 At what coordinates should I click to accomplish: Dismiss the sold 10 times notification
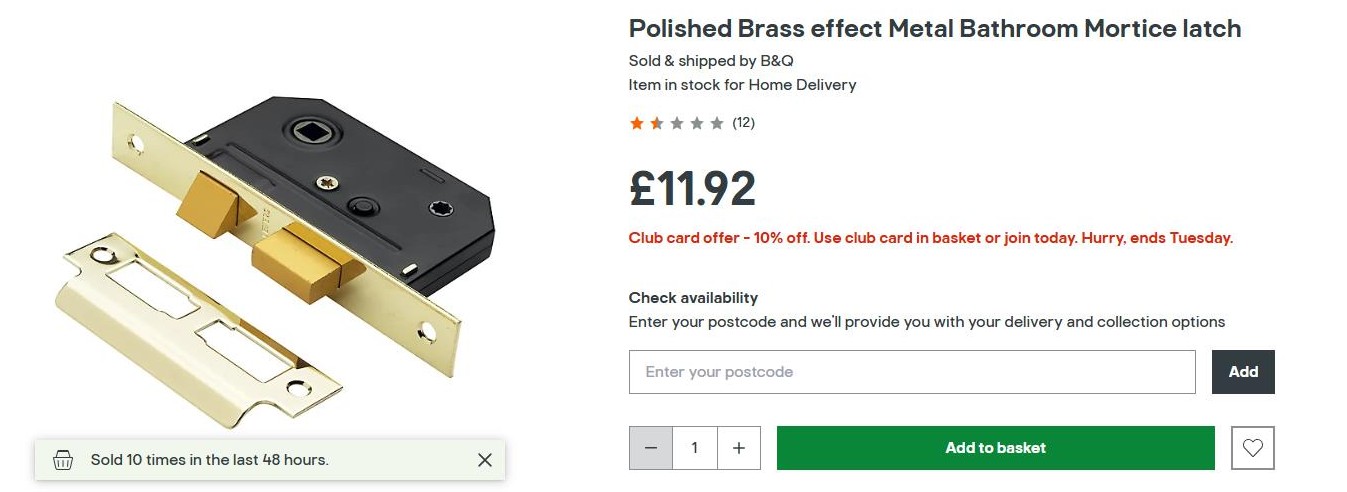click(485, 460)
